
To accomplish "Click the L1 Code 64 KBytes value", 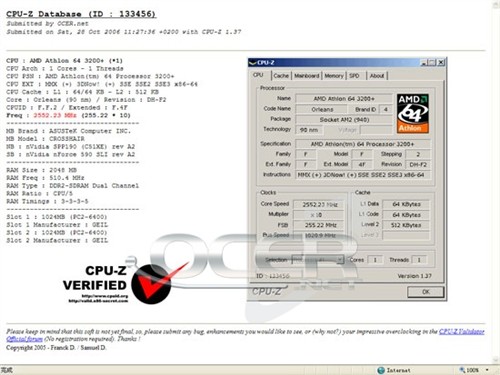I will coord(406,215).
